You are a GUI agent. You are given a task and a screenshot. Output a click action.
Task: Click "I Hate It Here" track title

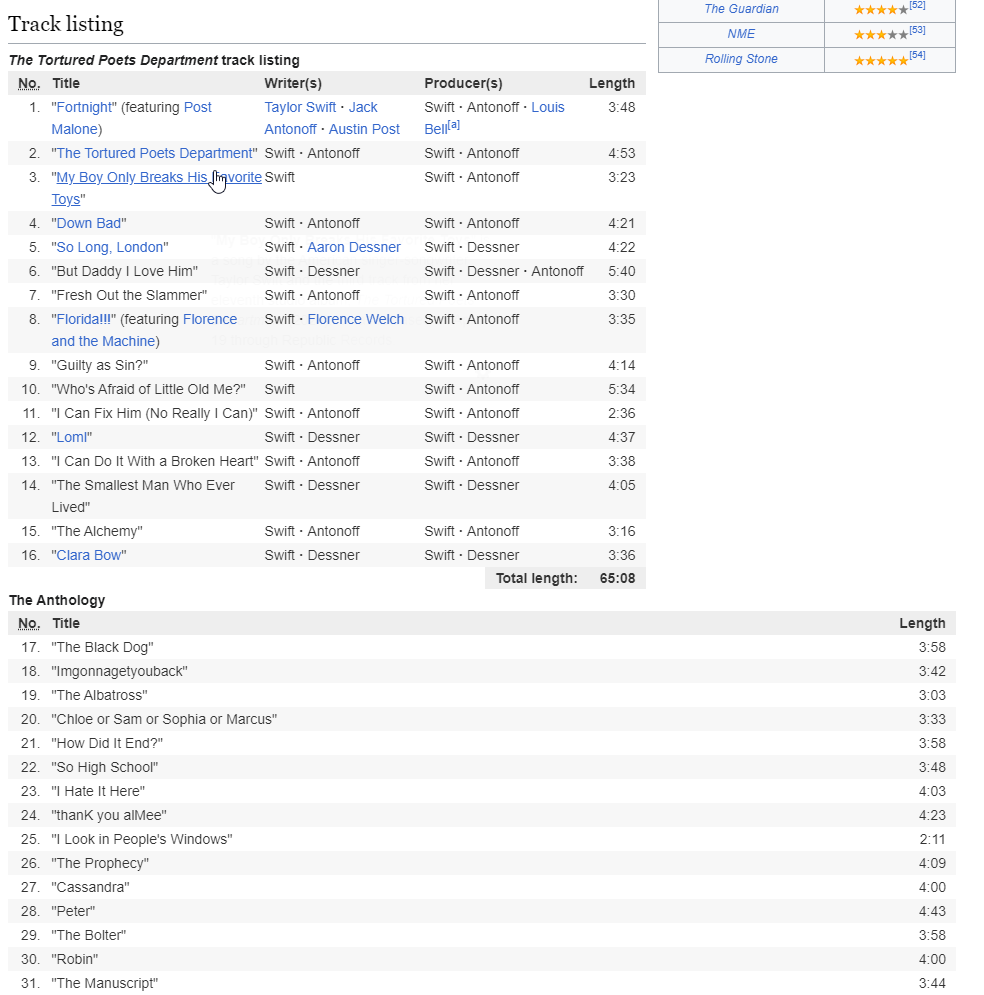tap(98, 792)
